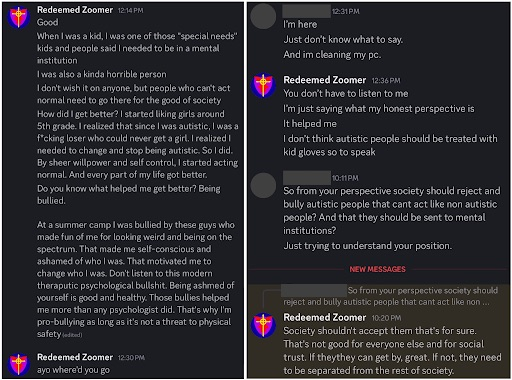
Task: Click Redeemed Zoomer avatar beside 12:30 PM message
Action: point(19,364)
